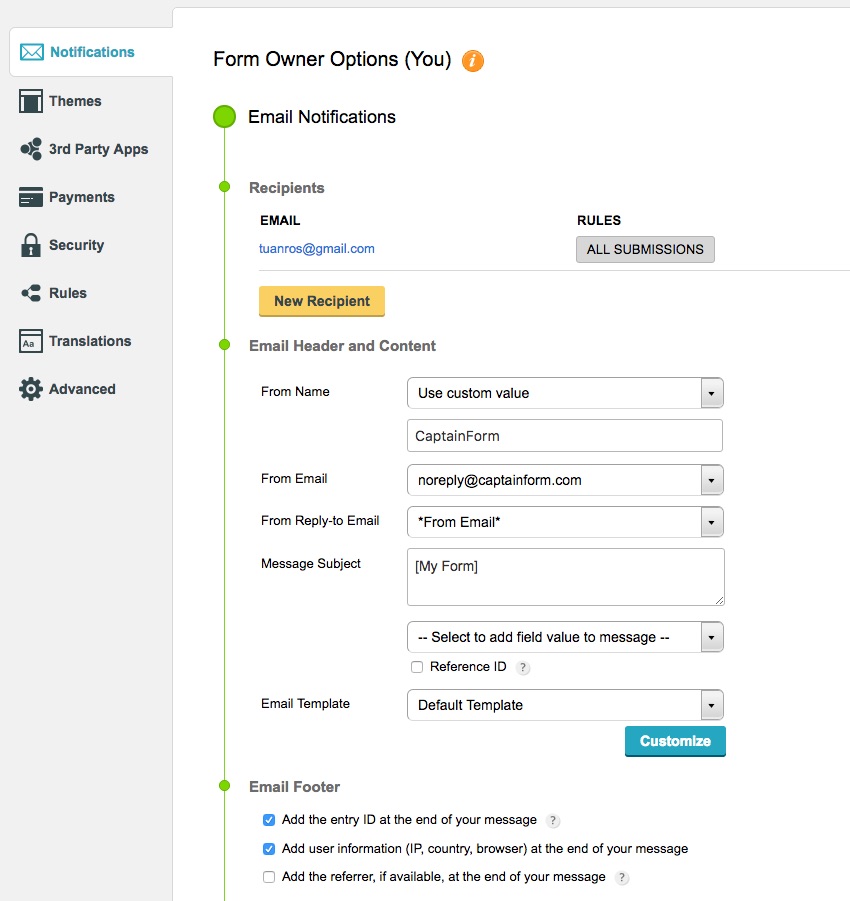Click the Rules sidebar icon
The height and width of the screenshot is (901, 850).
click(31, 293)
